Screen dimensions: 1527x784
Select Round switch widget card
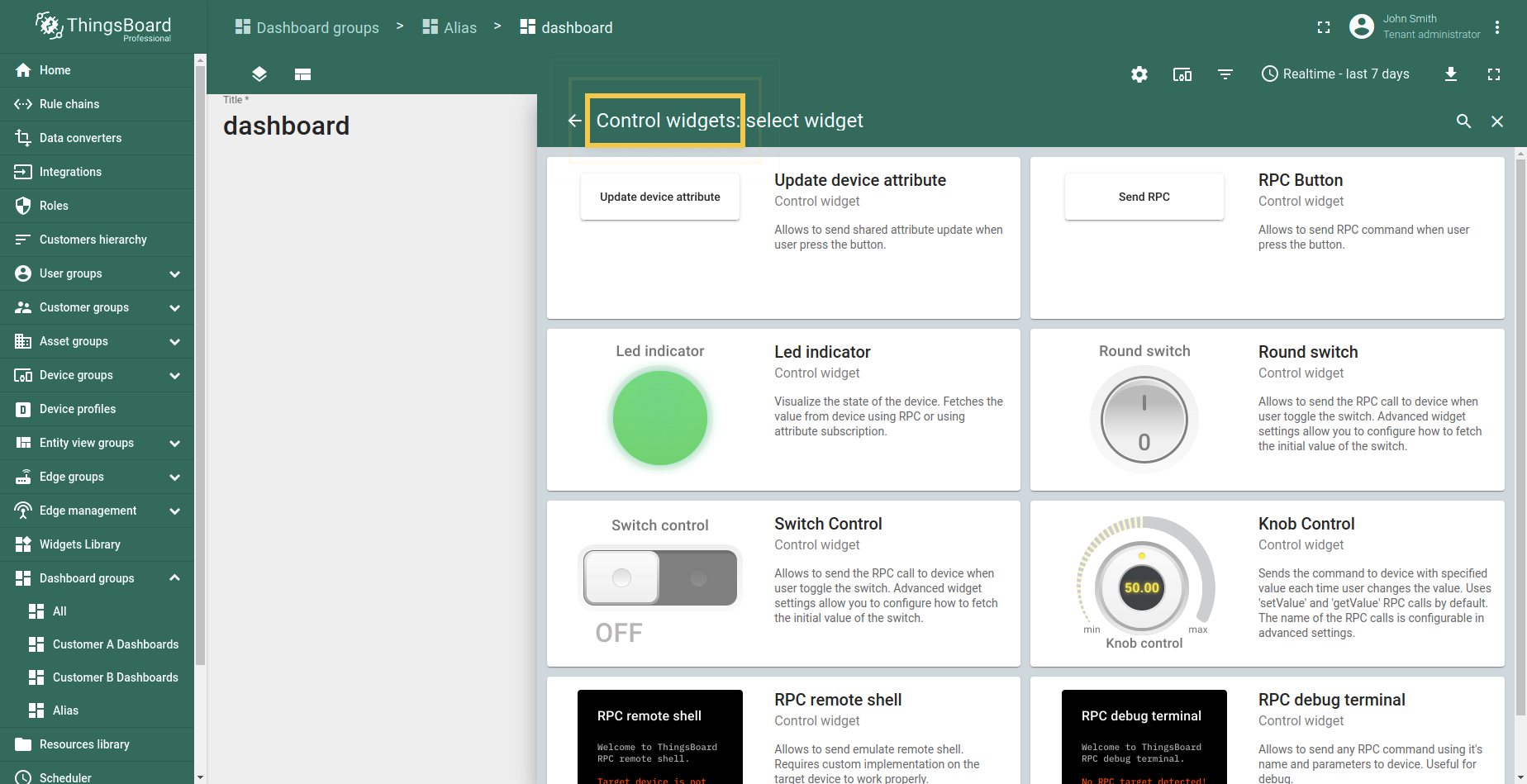click(1268, 410)
